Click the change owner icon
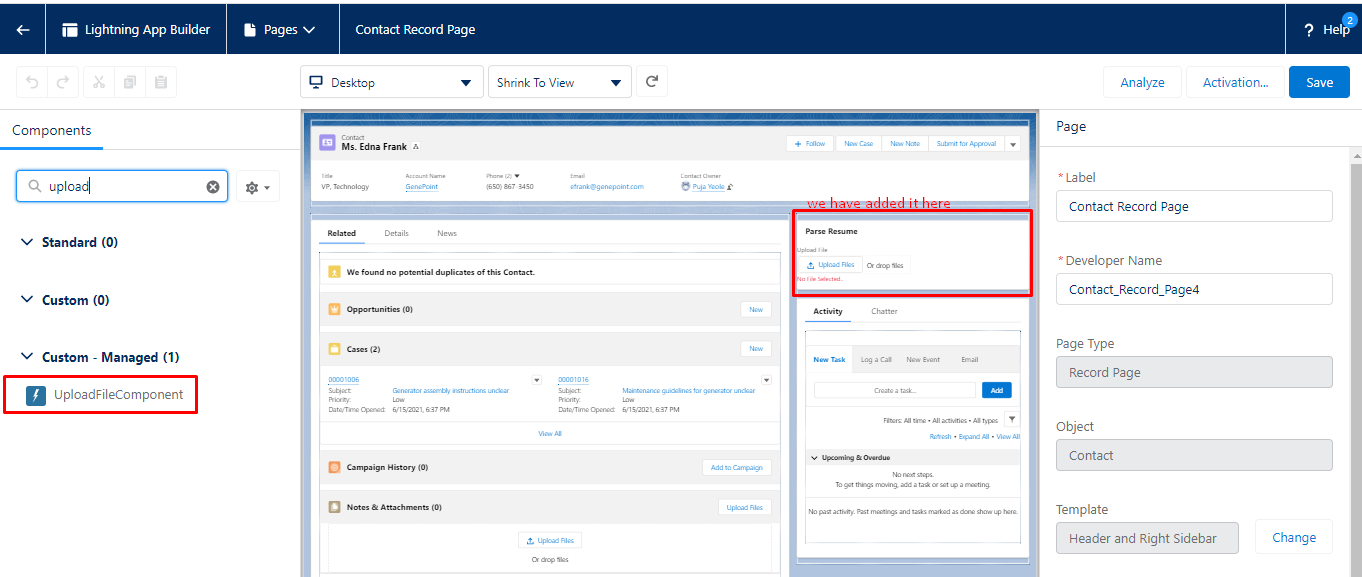Image resolution: width=1362 pixels, height=577 pixels. (731, 186)
